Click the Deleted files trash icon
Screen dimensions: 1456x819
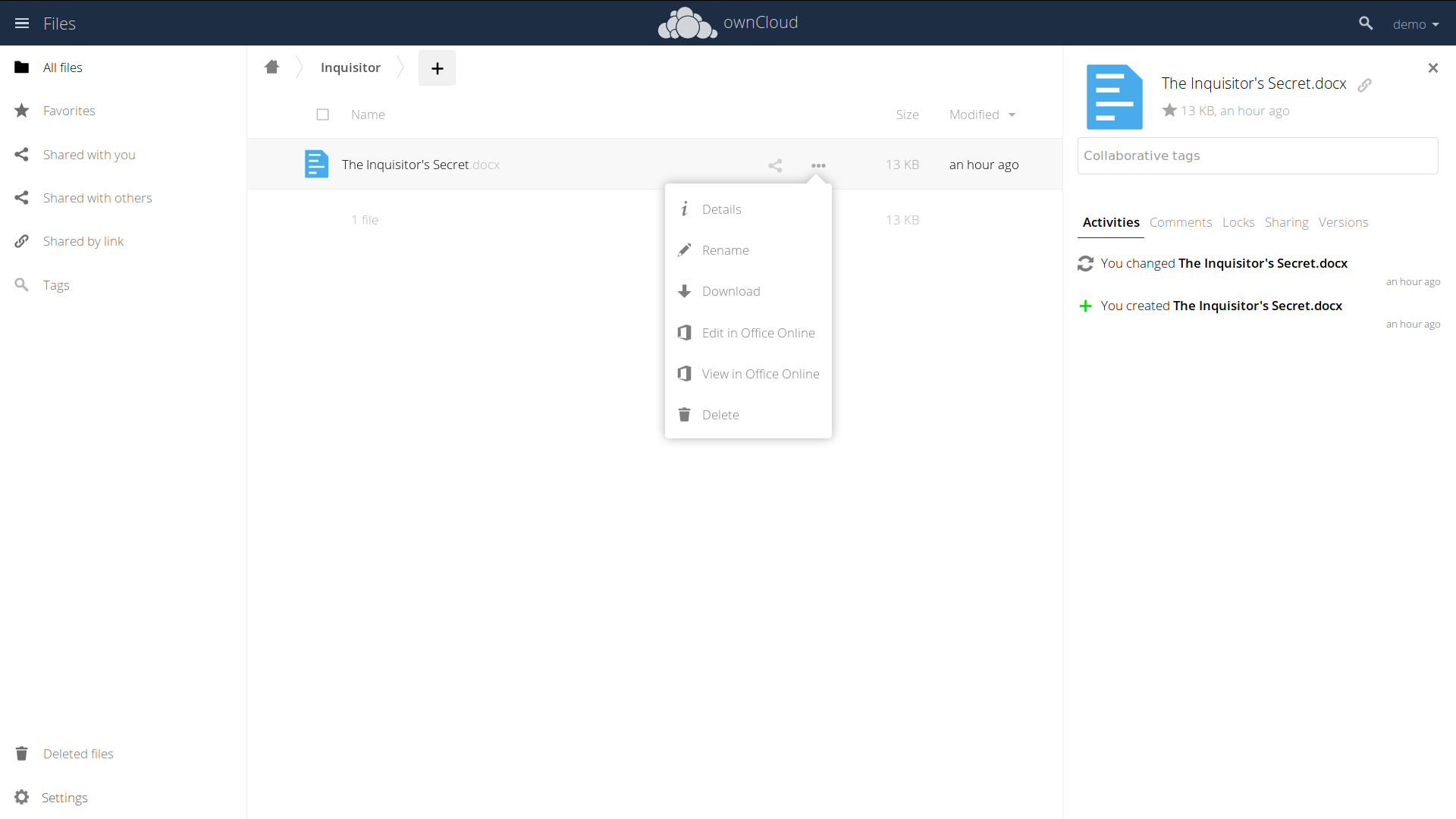point(21,753)
